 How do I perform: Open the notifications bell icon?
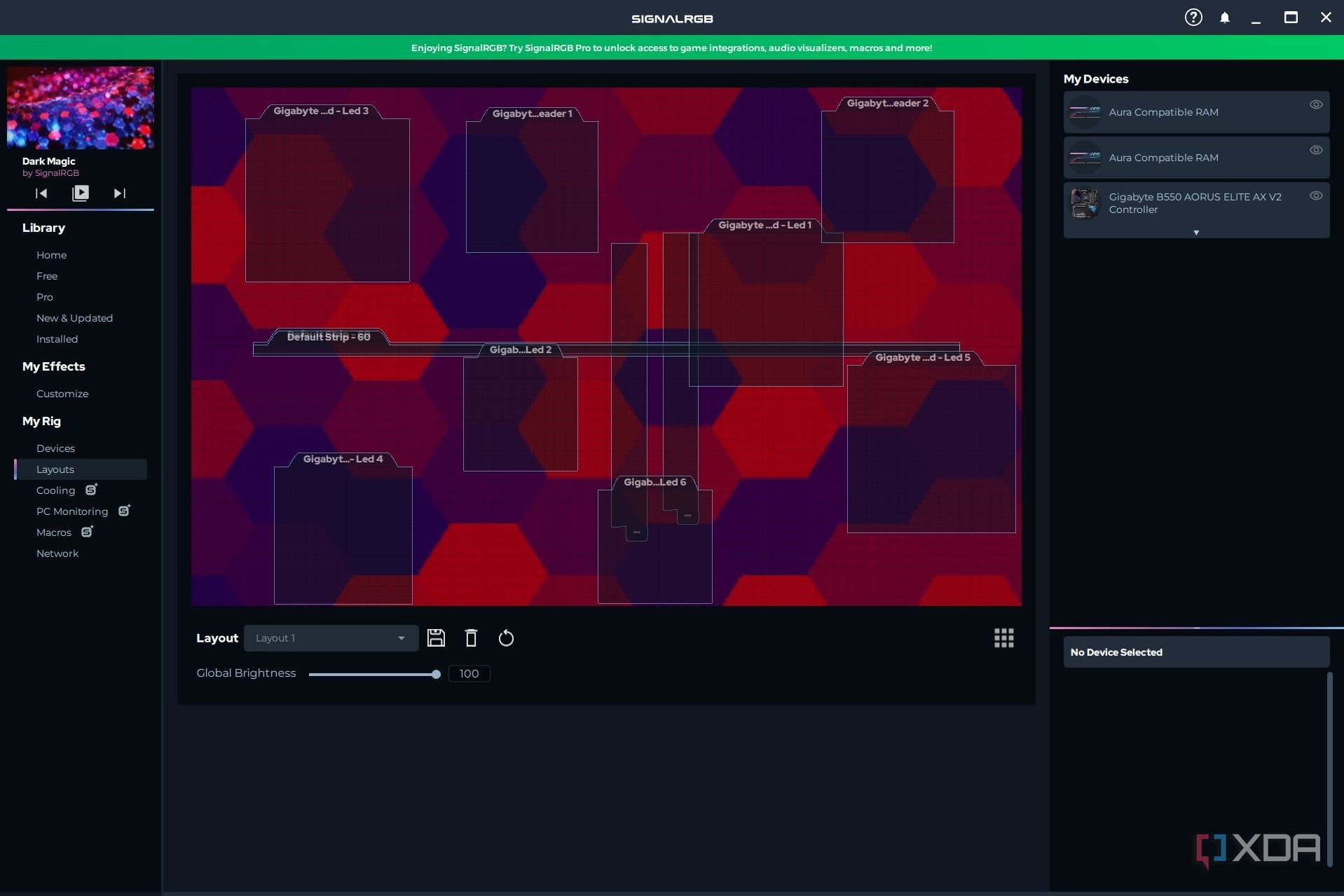[1224, 18]
